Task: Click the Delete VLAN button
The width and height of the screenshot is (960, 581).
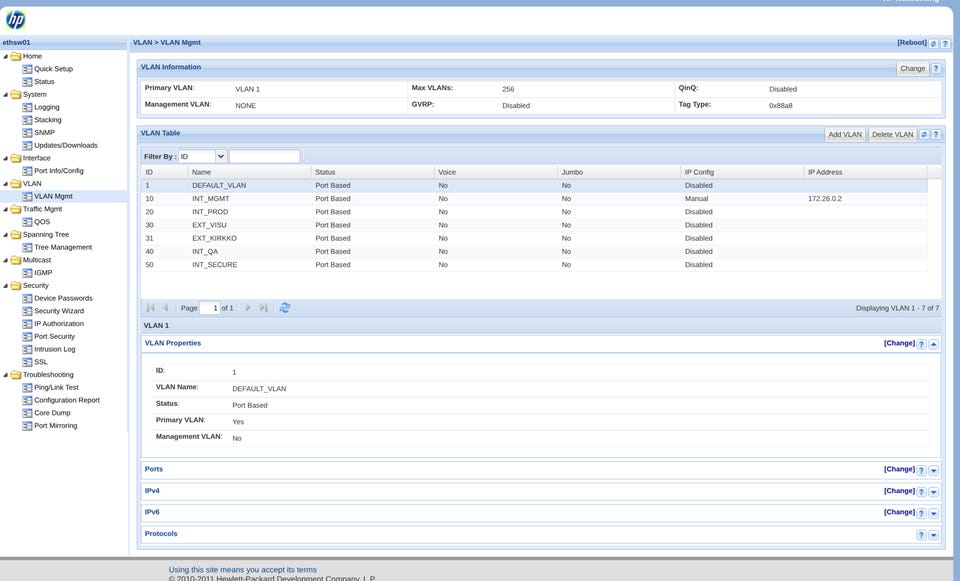Action: (x=893, y=135)
